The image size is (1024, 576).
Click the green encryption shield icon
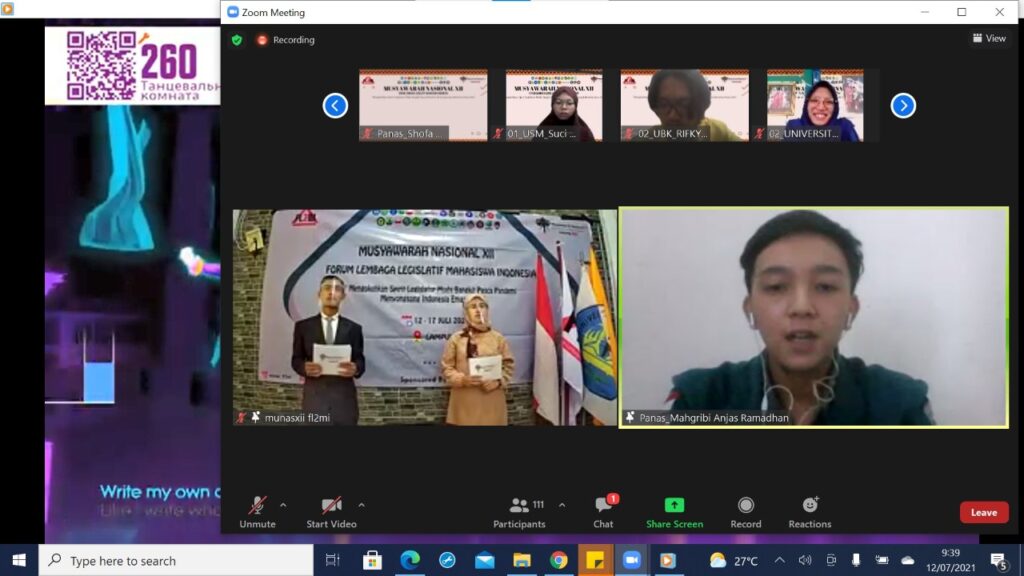[237, 40]
